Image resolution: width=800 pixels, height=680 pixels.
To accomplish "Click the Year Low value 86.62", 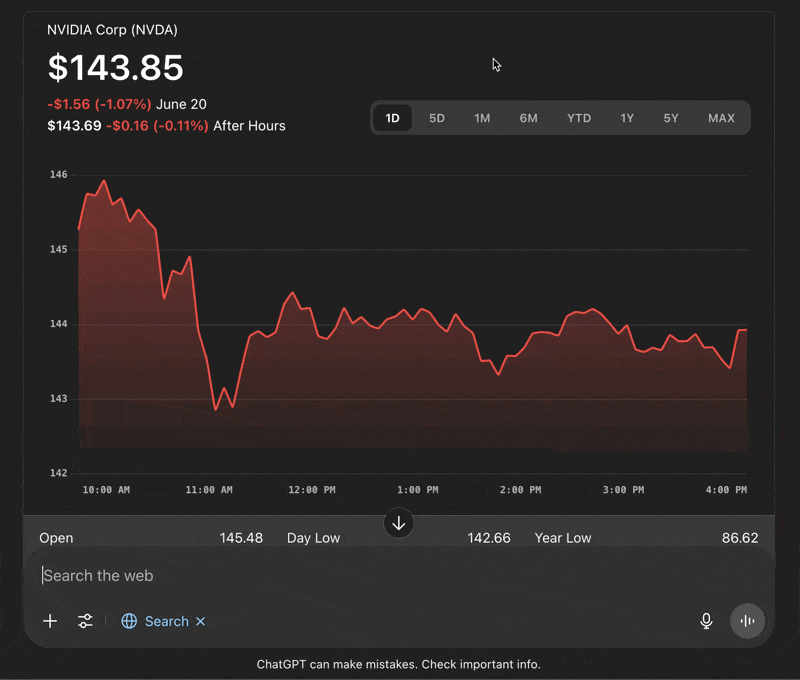I will (740, 538).
